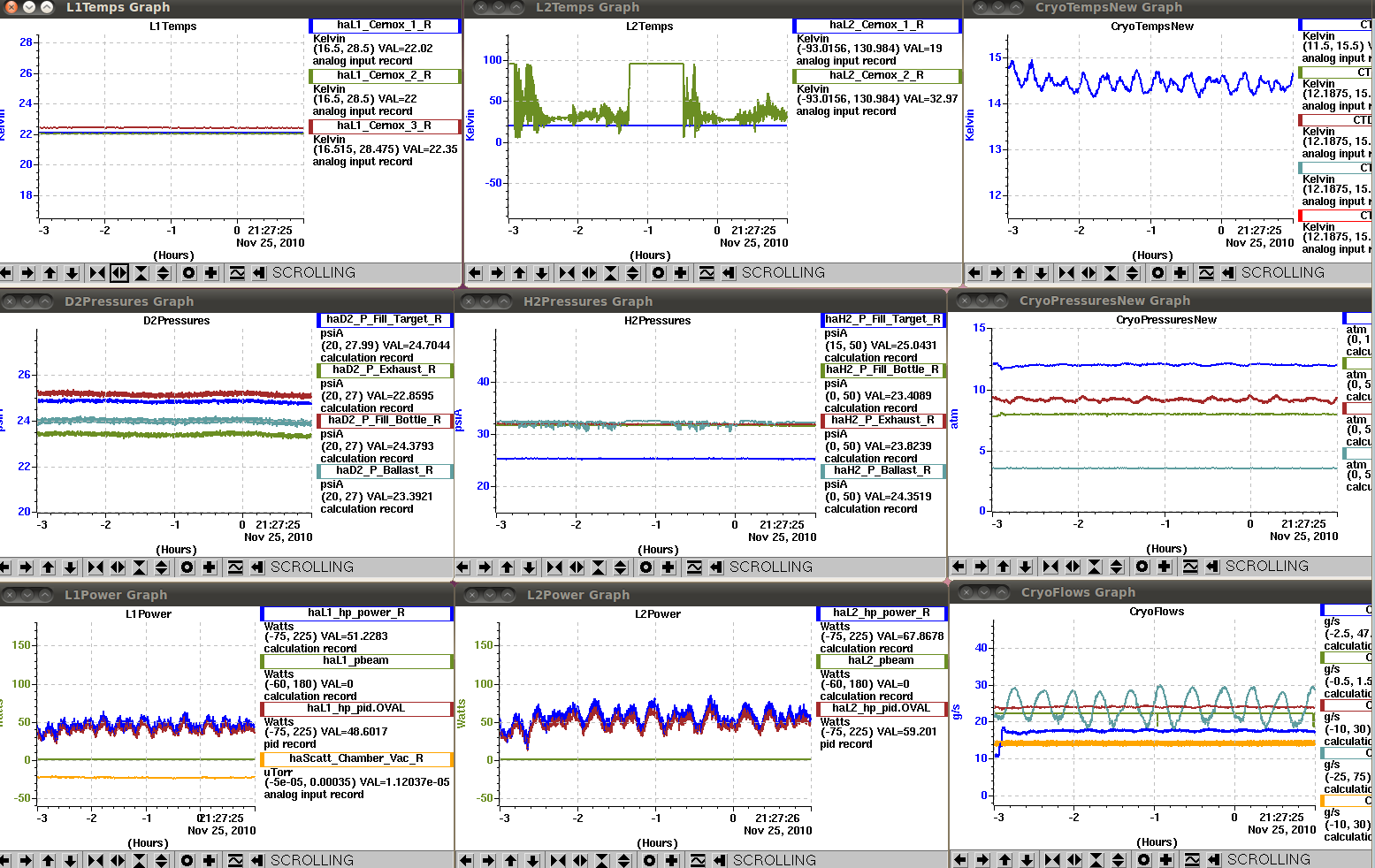Click wave-line icon in L1Temps toolbar
Viewport: 1375px width, 868px height.
[237, 273]
